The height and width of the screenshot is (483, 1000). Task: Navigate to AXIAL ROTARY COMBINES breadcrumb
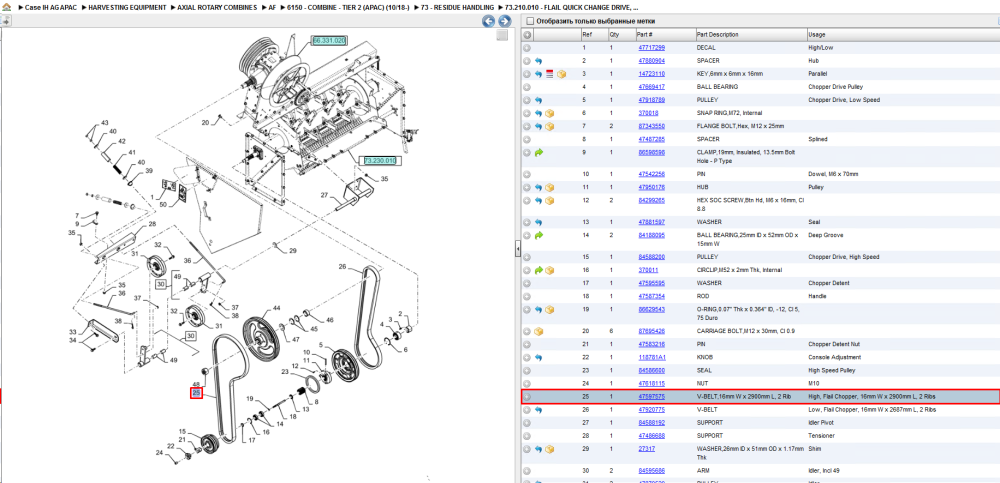coord(217,7)
